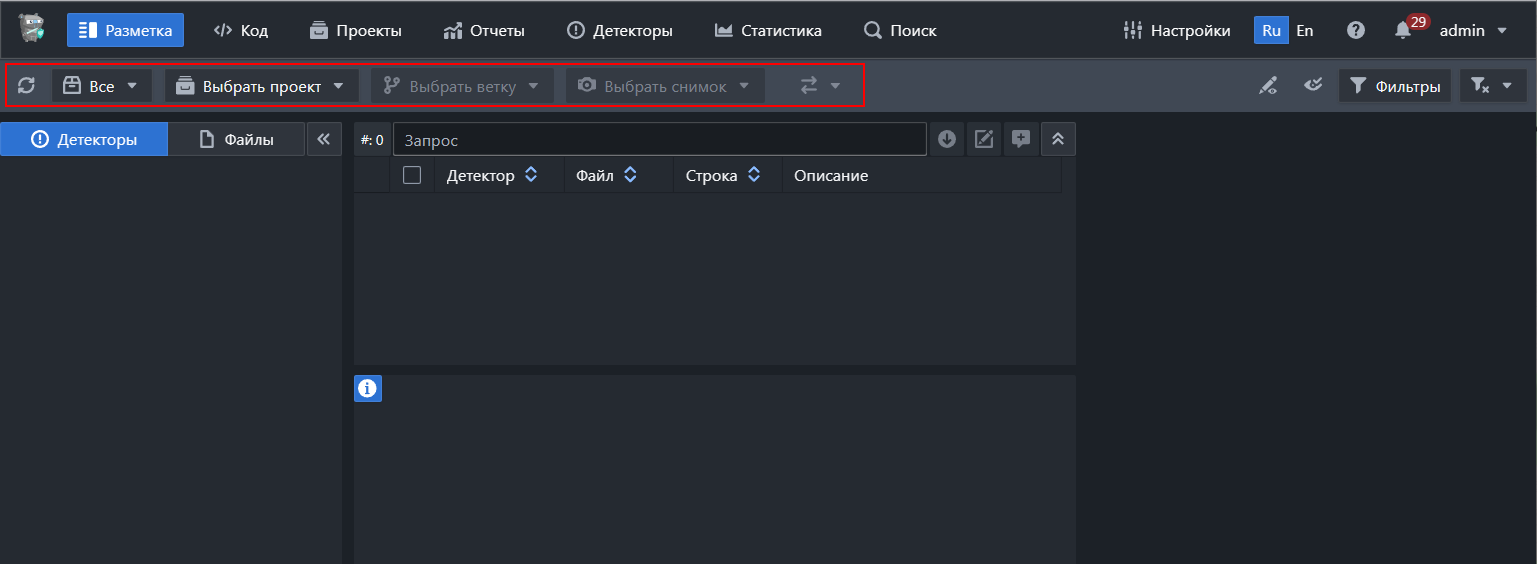Click the marker pen icon near Filters
Screen dimensions: 1537x564
(1268, 87)
